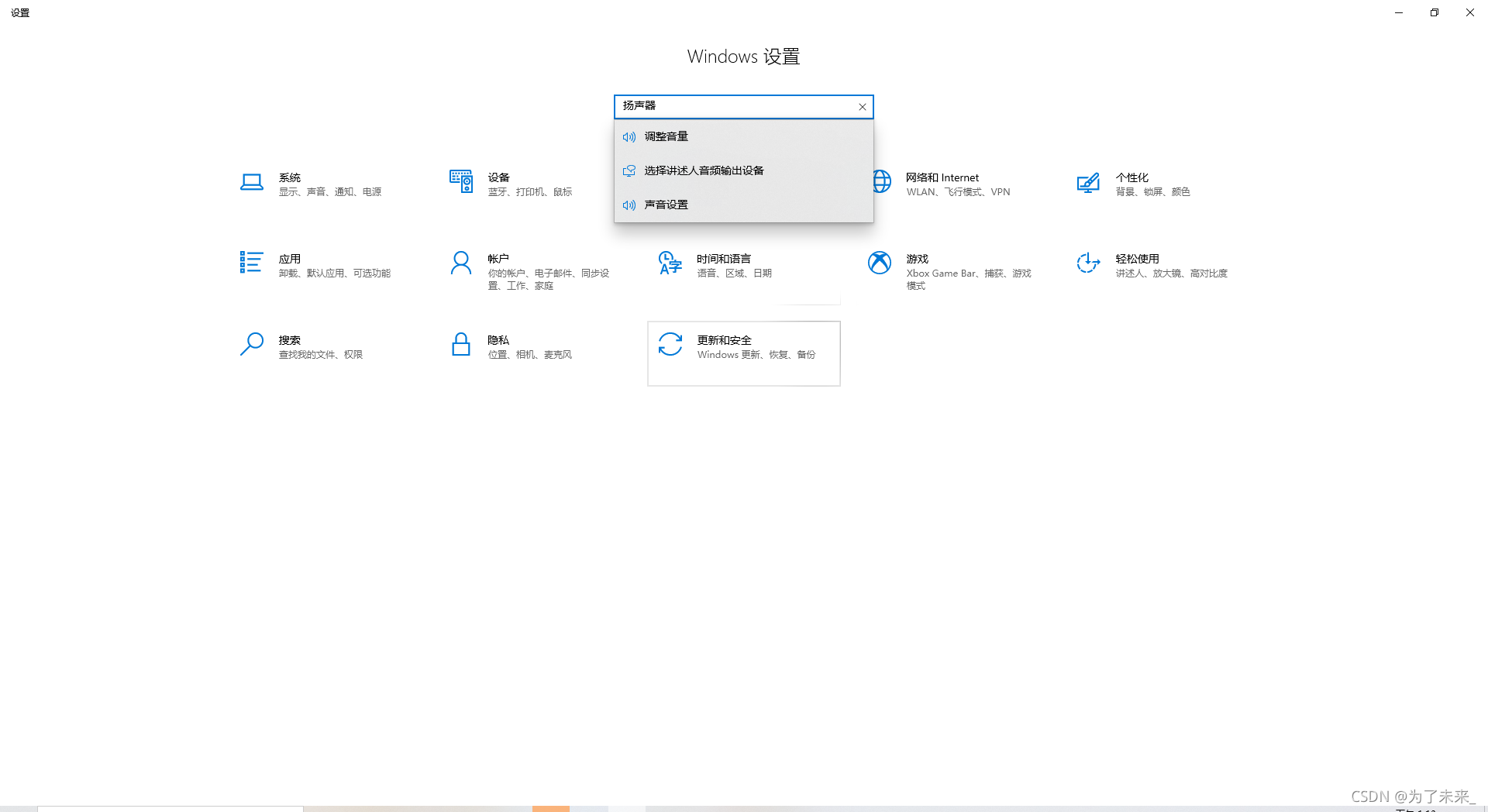Click the narrator icon beside 选择讲述人音频输出设备

[629, 170]
